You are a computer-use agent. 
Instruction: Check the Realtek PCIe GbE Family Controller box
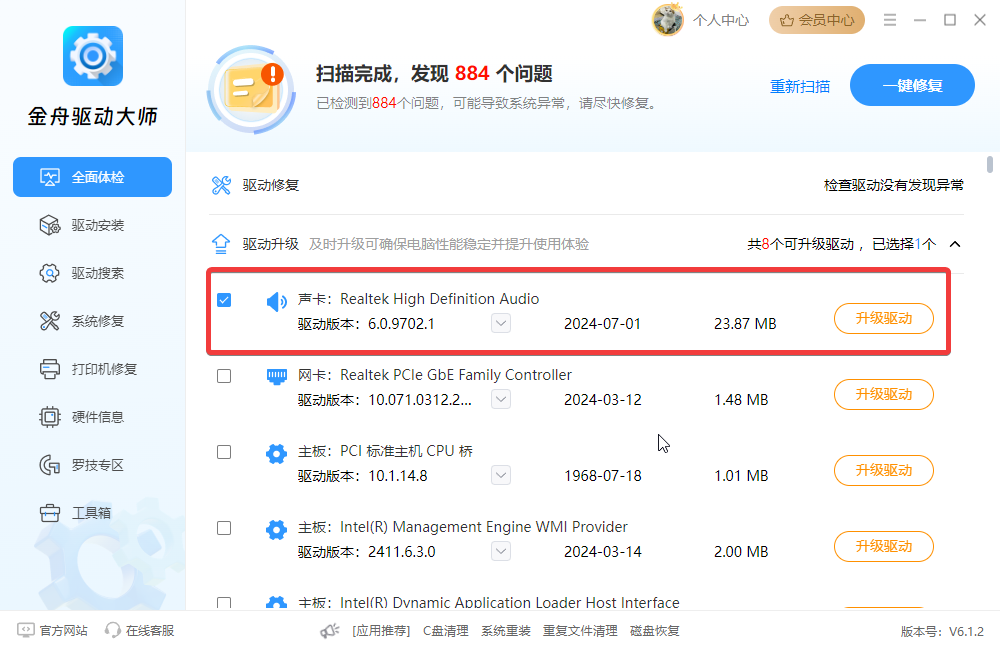[x=224, y=376]
